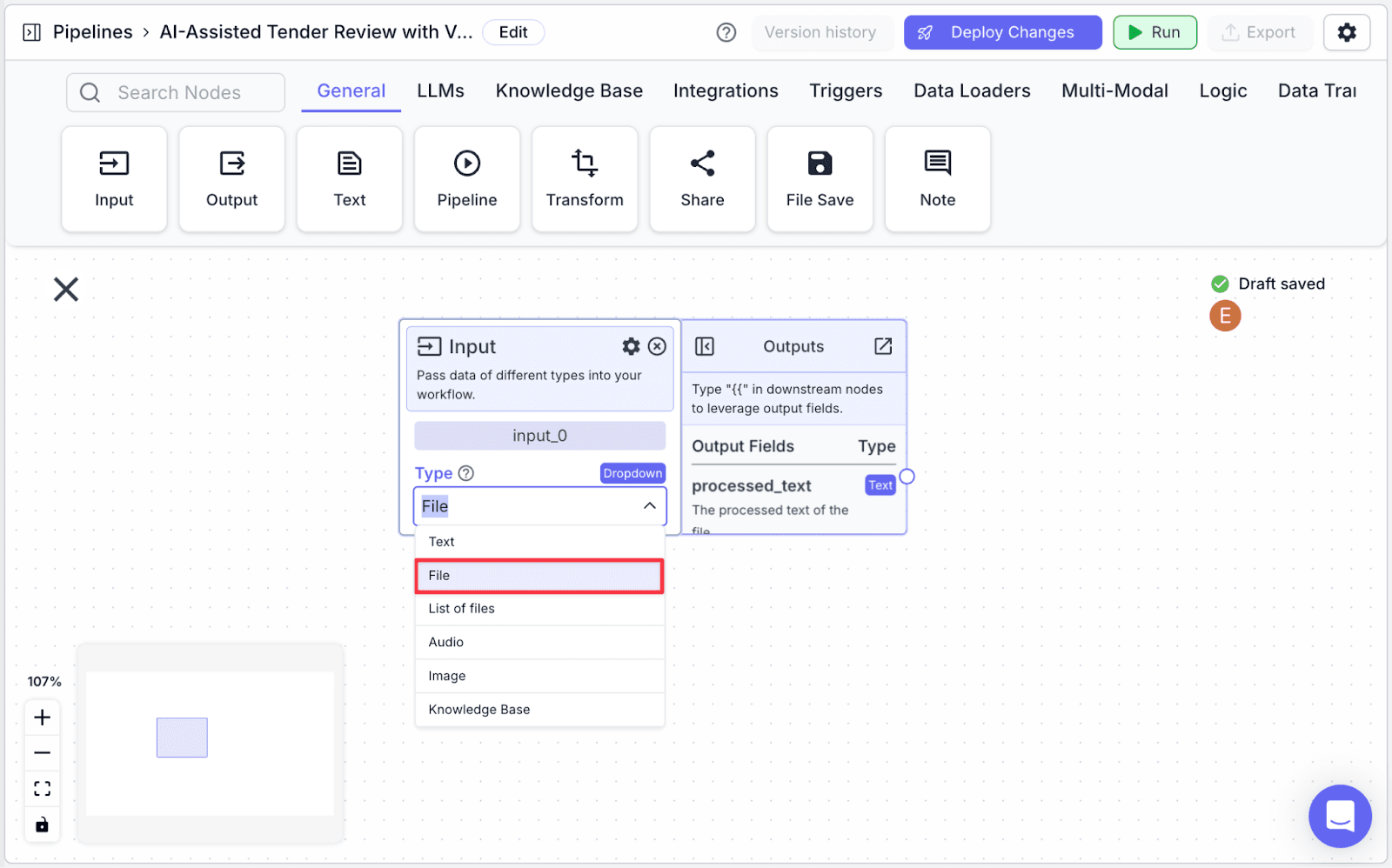1392x868 pixels.
Task: Collapse the Type dropdown chevron
Action: coord(650,506)
